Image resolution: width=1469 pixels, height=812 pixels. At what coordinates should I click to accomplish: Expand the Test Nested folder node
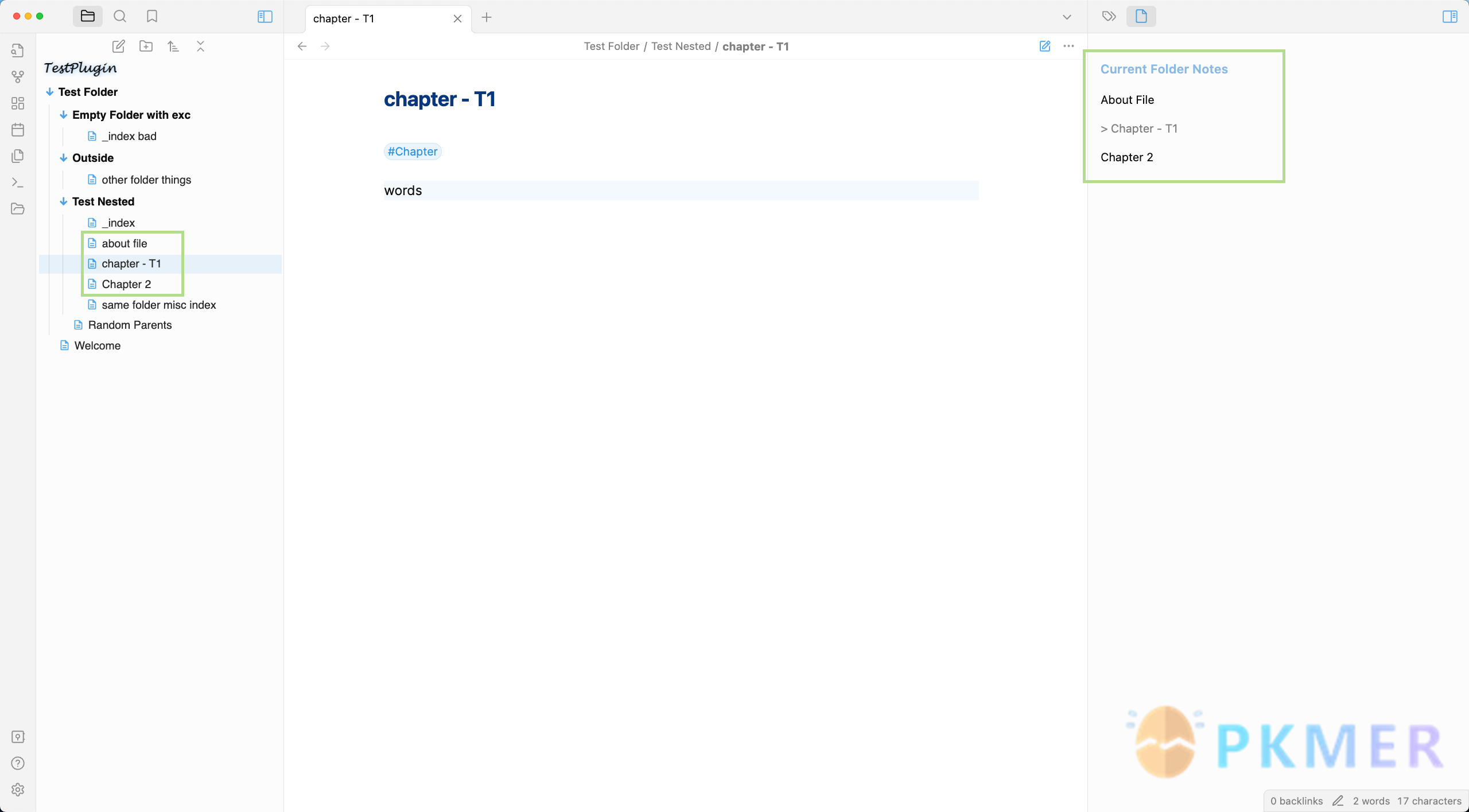[x=62, y=201]
